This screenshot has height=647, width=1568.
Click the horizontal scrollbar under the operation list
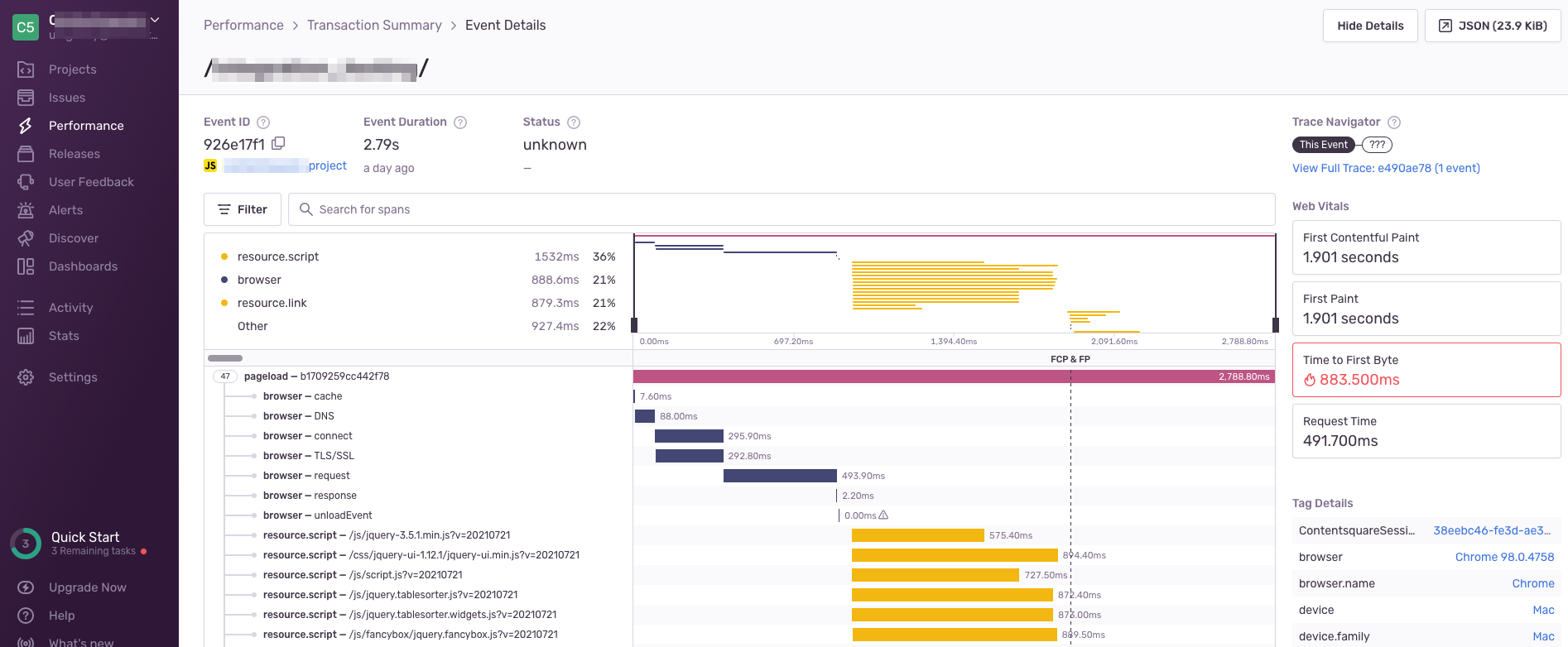[x=225, y=358]
